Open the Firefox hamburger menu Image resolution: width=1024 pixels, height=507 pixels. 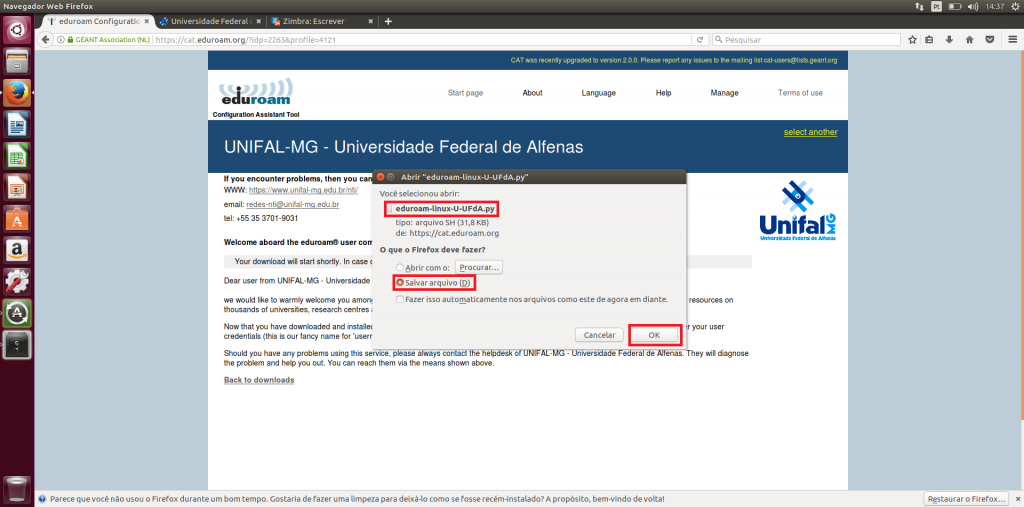(1012, 39)
